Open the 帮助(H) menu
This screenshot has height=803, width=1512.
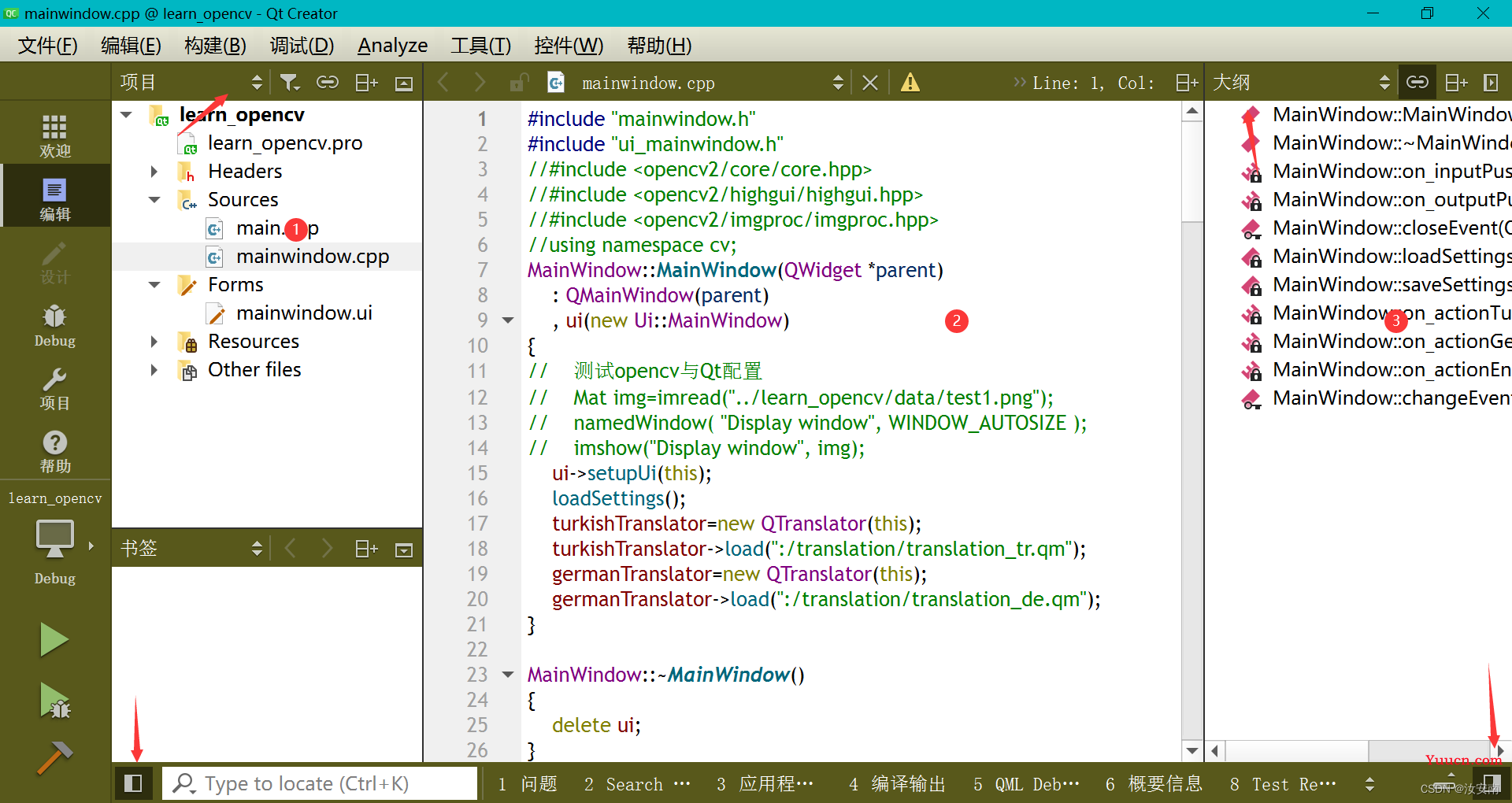tap(659, 46)
